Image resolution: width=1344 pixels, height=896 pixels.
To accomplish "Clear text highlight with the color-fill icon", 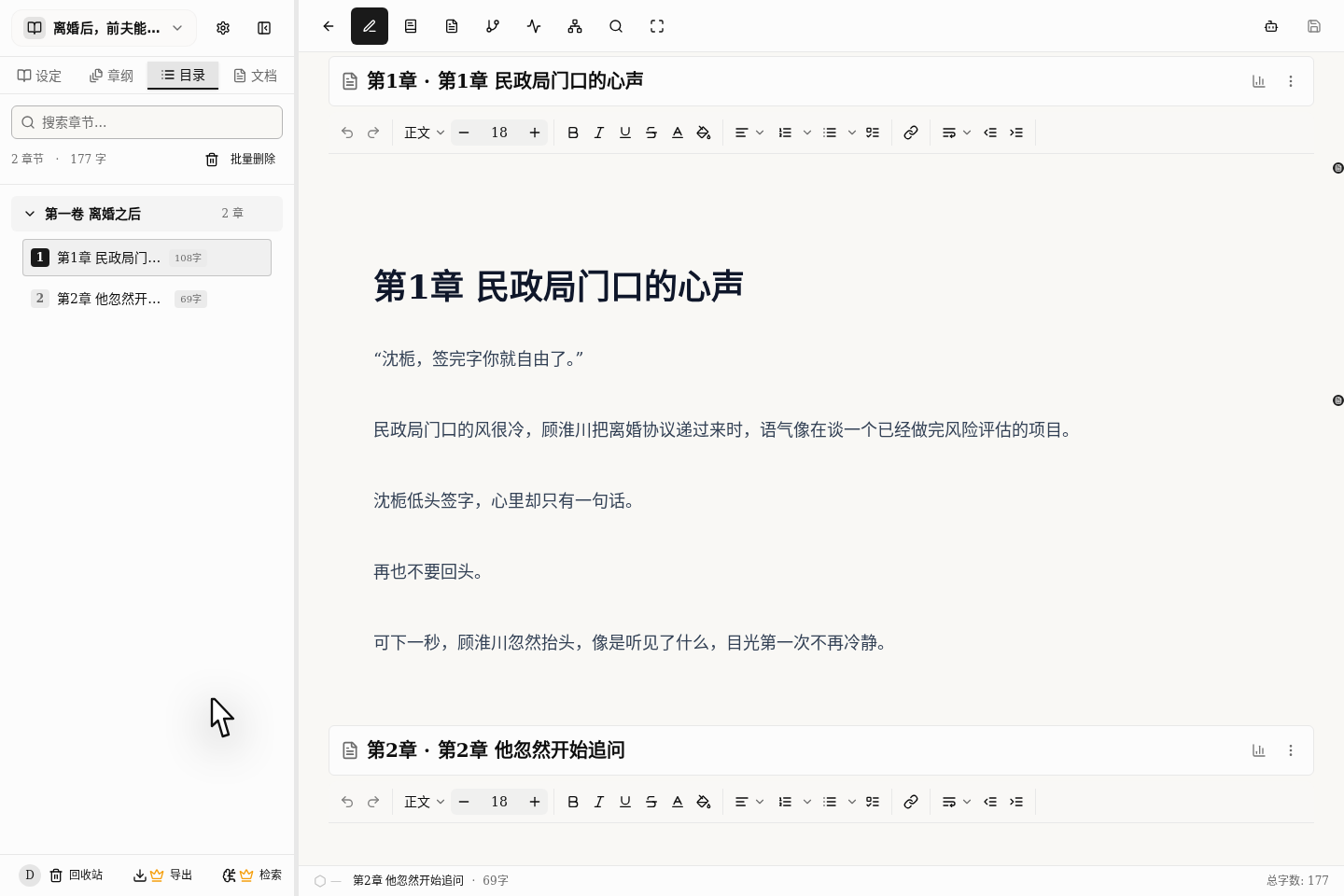I will 704,133.
